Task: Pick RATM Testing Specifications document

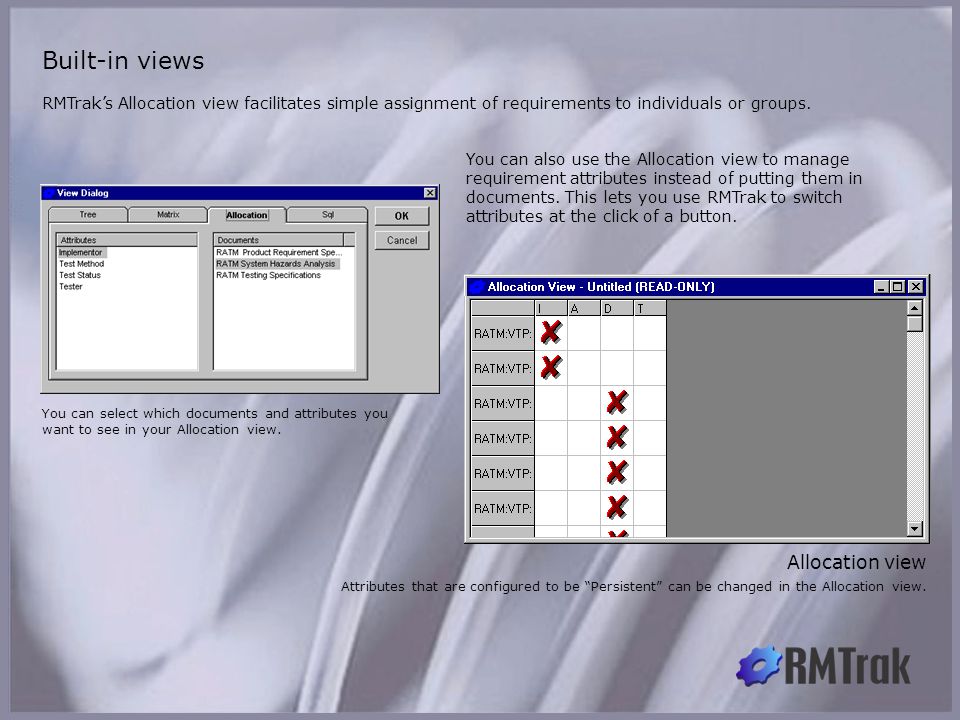Action: pos(268,276)
